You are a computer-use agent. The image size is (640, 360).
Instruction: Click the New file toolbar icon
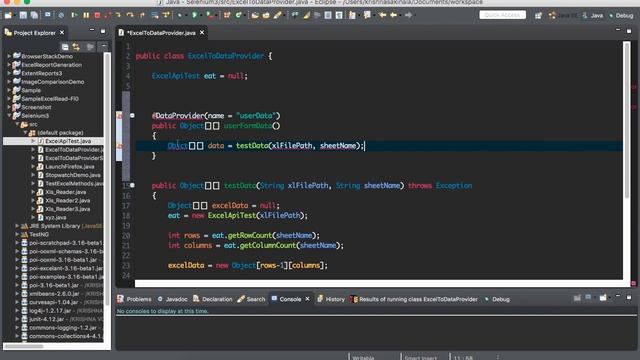8,15
